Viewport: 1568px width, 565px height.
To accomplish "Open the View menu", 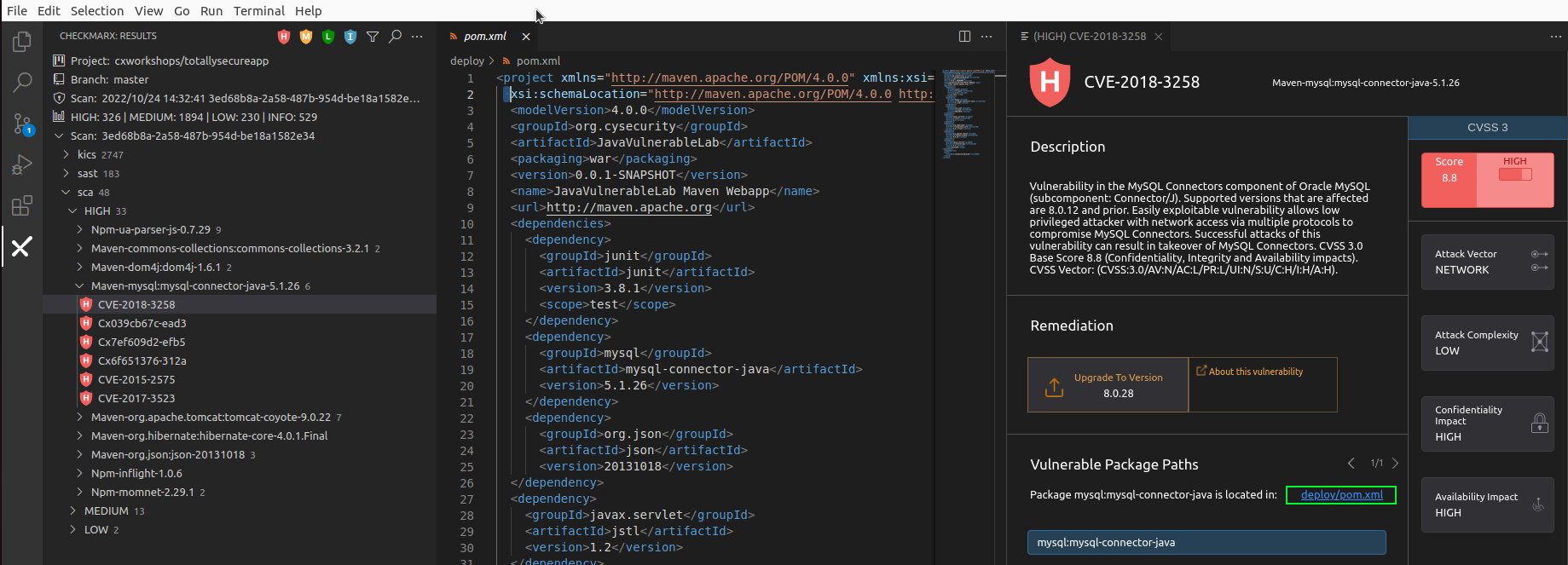I will 148,10.
